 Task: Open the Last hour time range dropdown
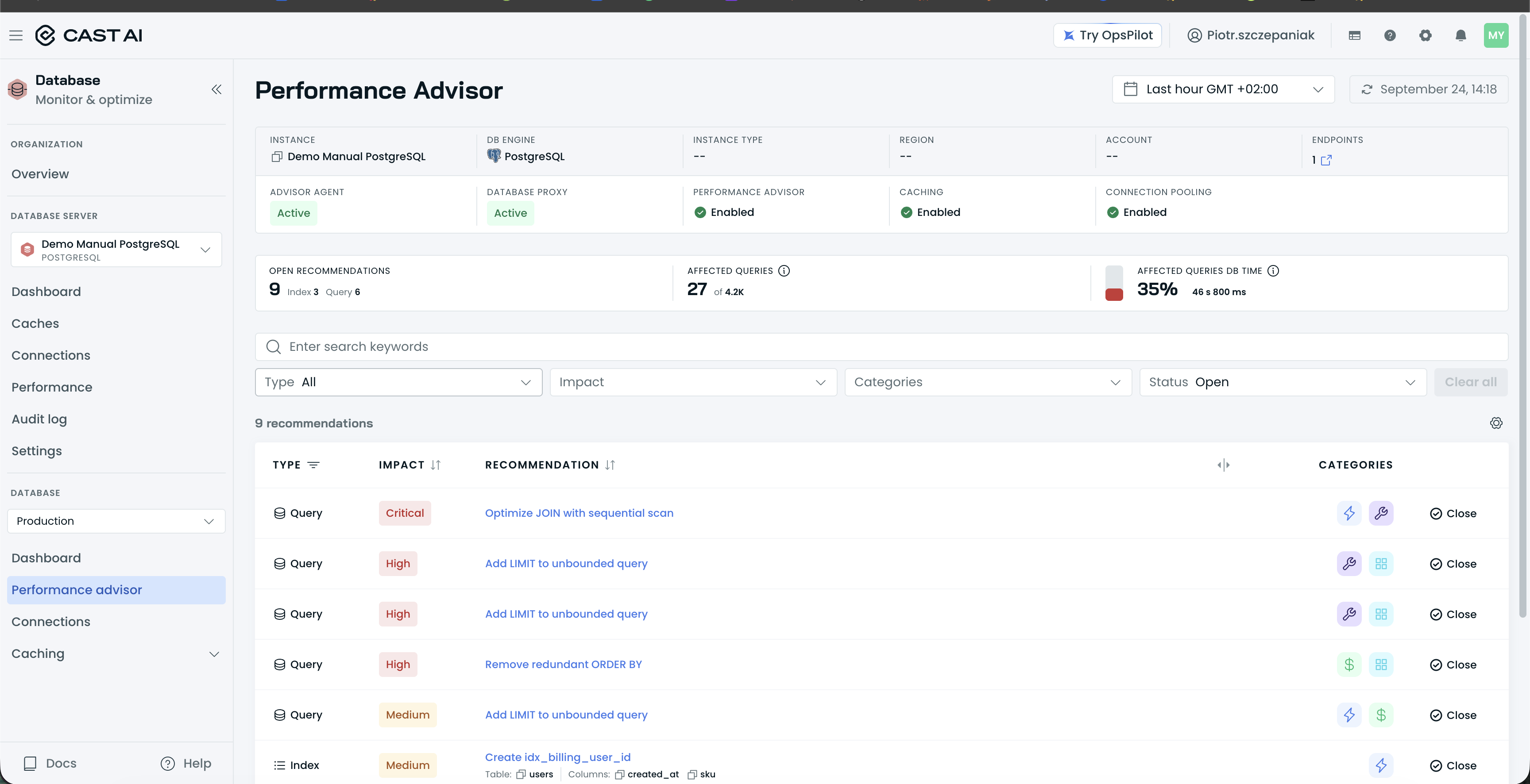(1223, 90)
